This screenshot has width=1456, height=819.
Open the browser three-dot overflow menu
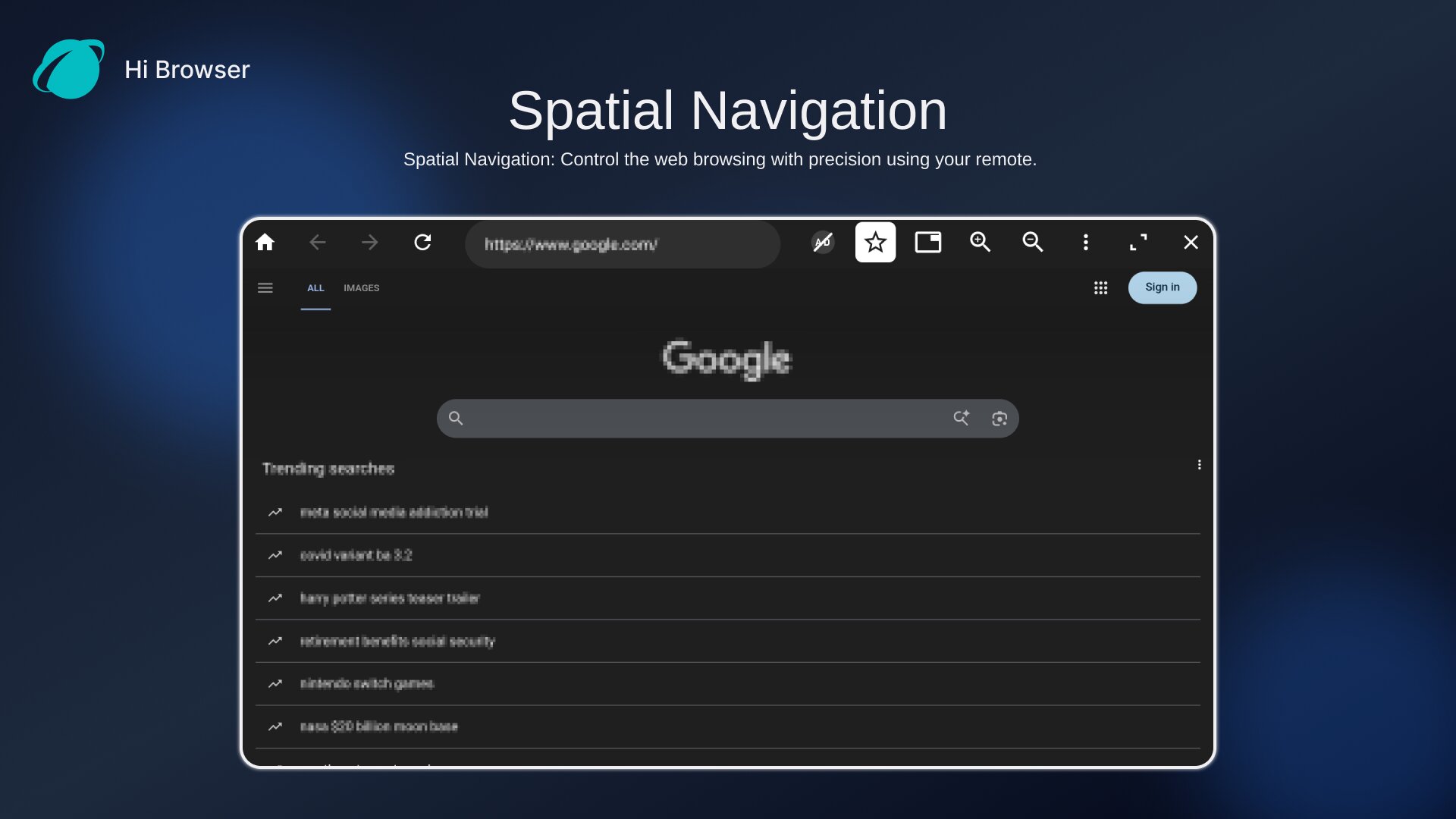(x=1085, y=243)
